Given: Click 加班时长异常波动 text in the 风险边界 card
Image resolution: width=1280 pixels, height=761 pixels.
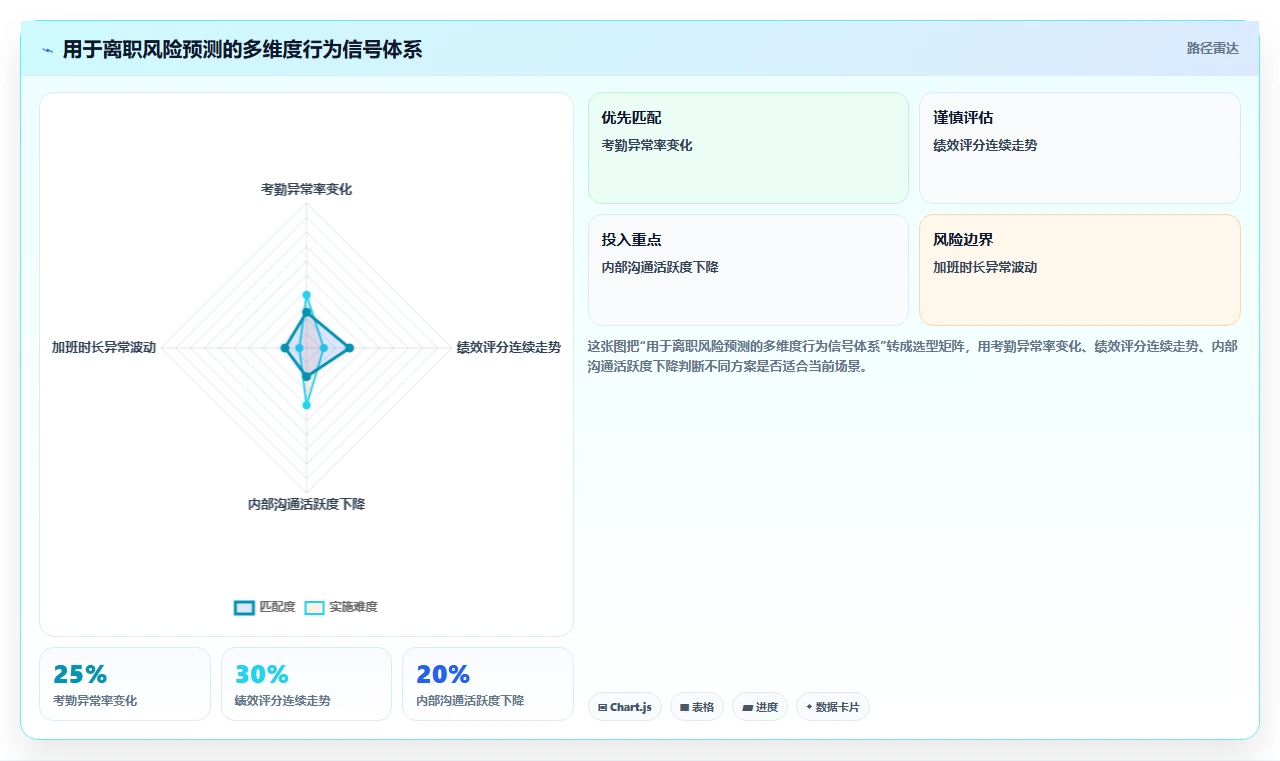Looking at the screenshot, I should click(x=985, y=268).
